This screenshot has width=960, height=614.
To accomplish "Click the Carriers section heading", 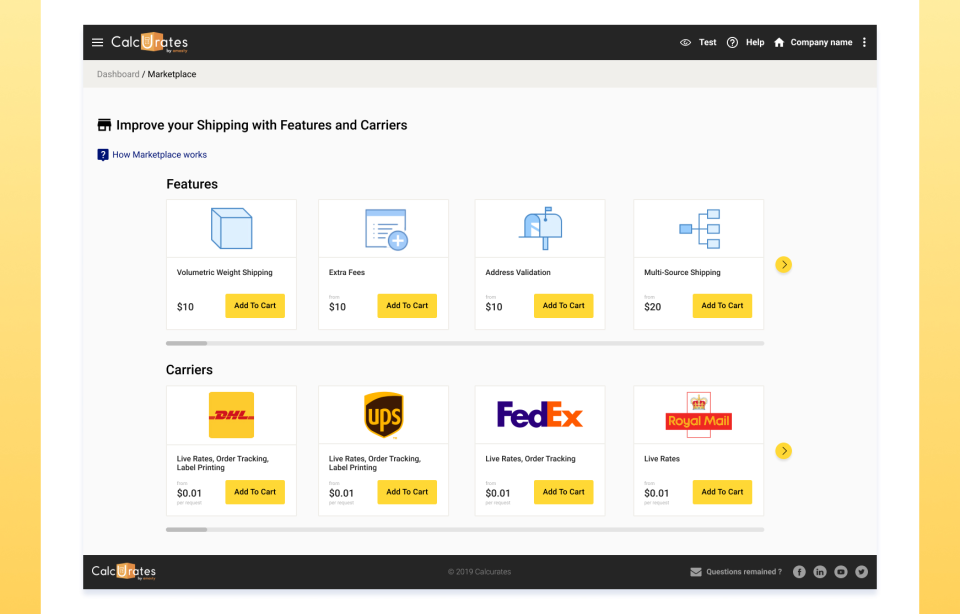I will pos(189,370).
